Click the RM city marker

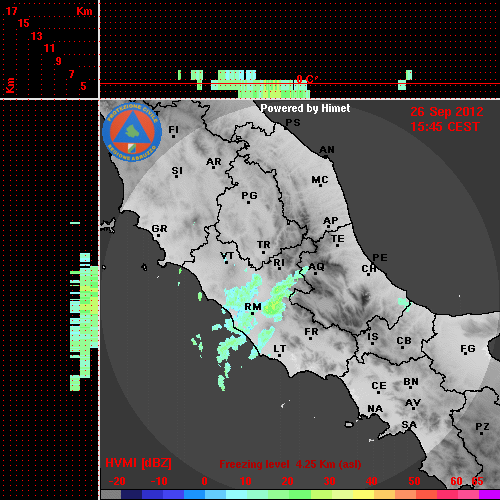[252, 313]
